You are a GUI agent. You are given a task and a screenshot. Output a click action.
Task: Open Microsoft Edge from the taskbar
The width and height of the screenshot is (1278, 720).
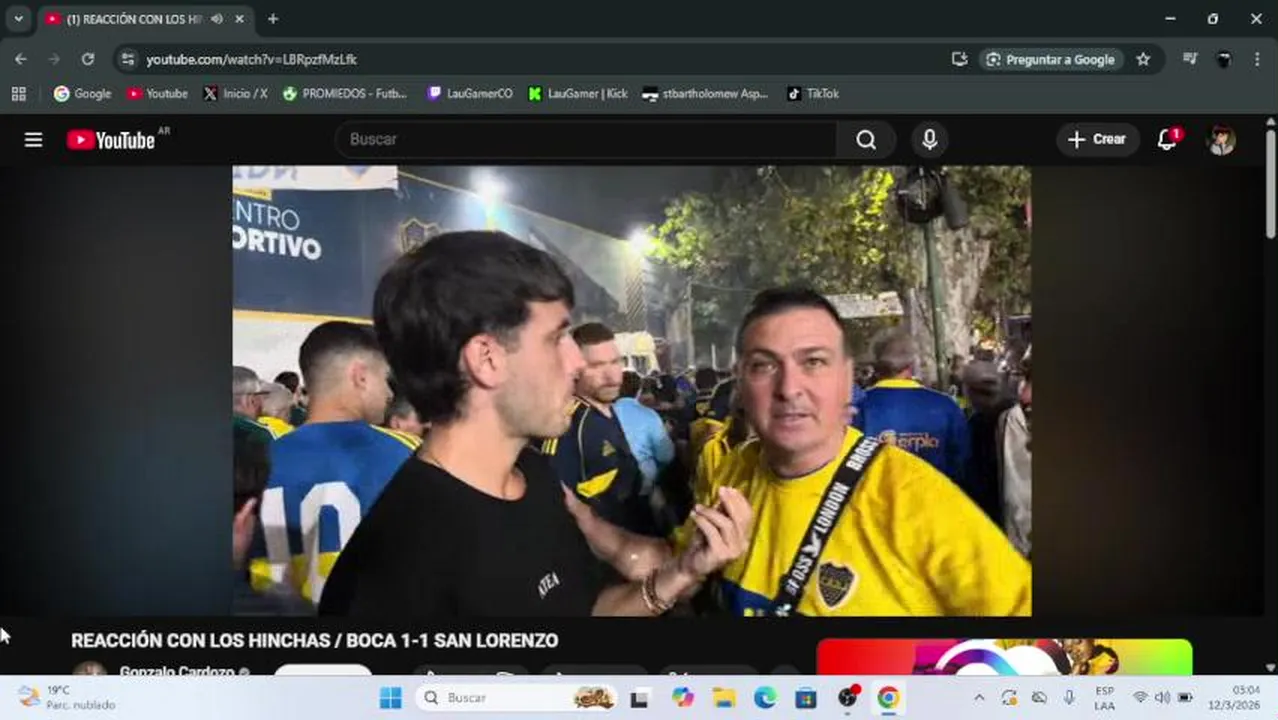(765, 698)
